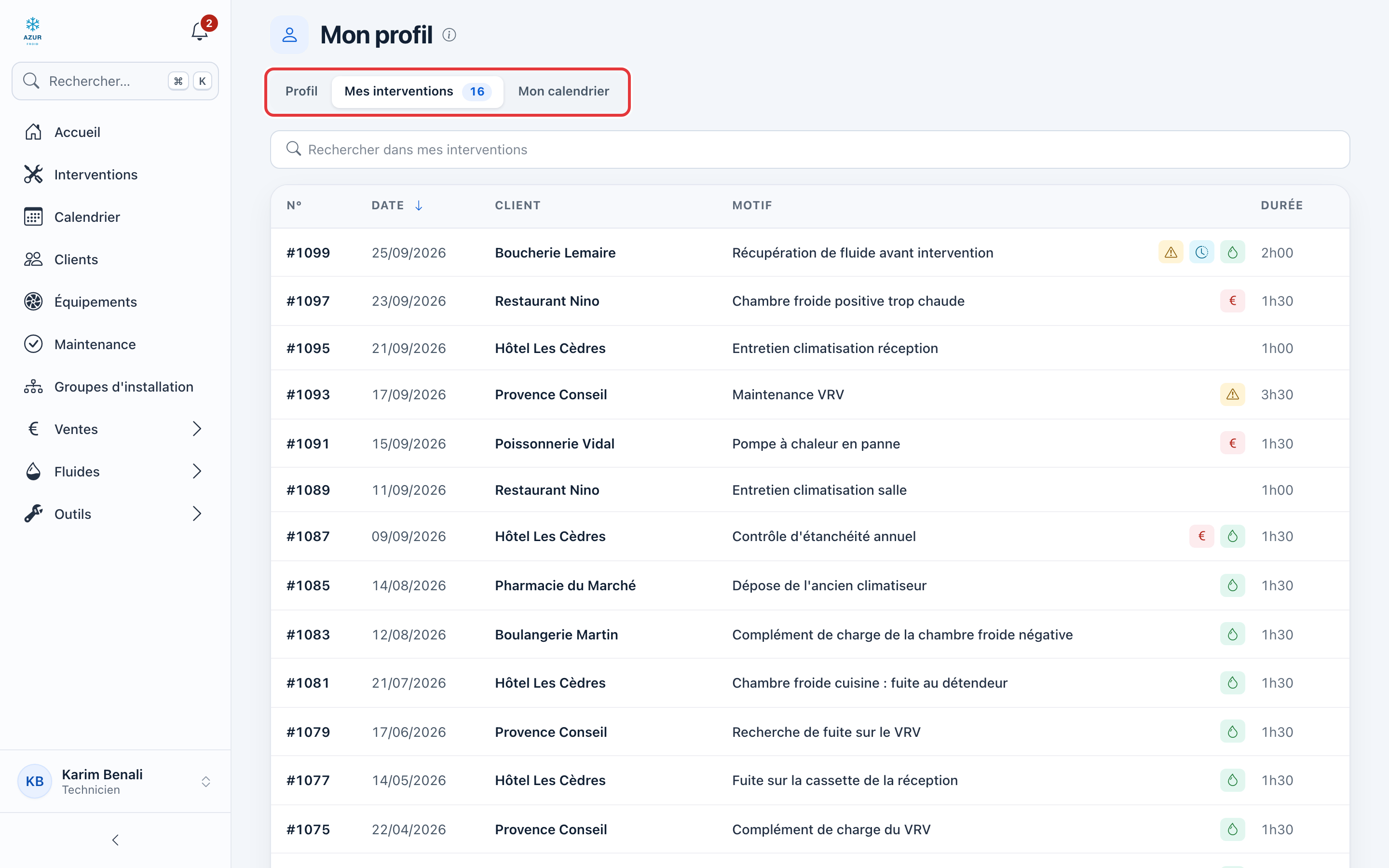Click the fluid drop icon on row #1075
Screen dimensions: 1389x868
tap(1232, 829)
